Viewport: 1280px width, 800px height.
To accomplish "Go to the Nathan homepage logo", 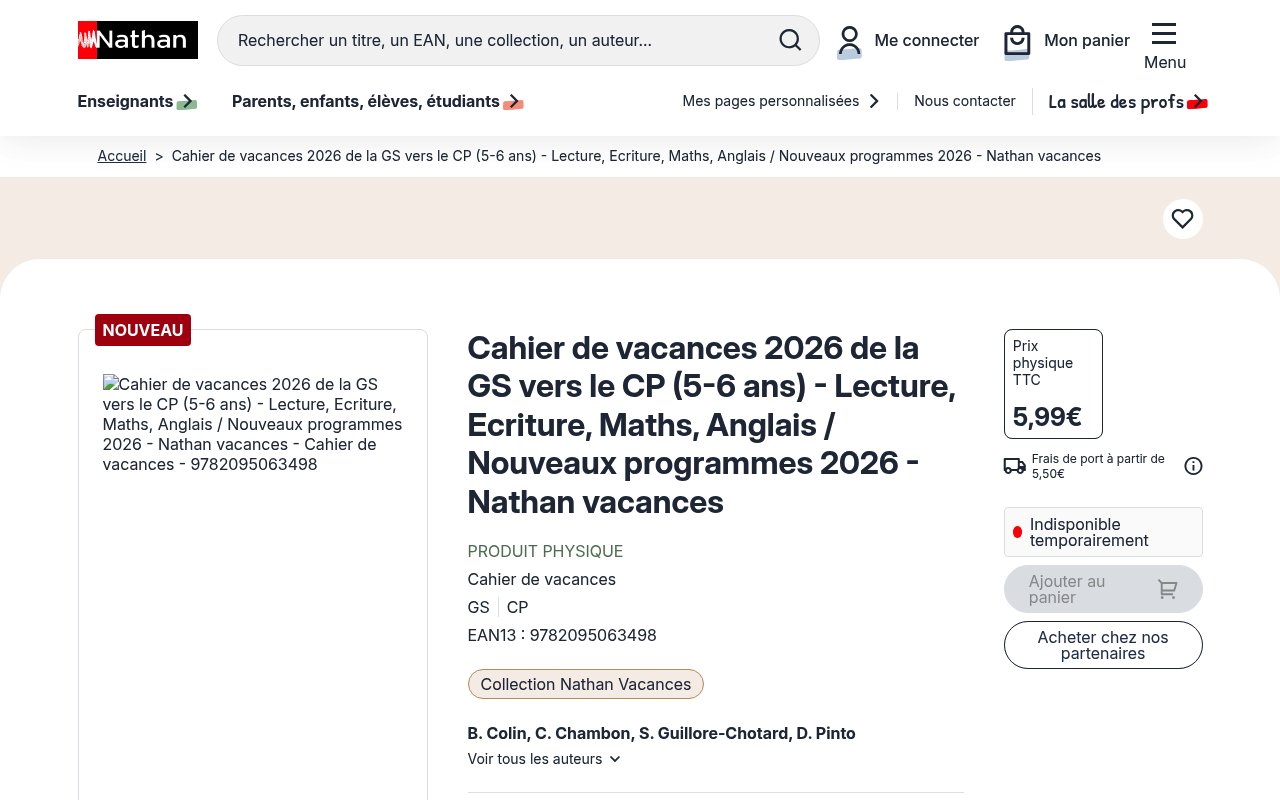I will click(138, 40).
